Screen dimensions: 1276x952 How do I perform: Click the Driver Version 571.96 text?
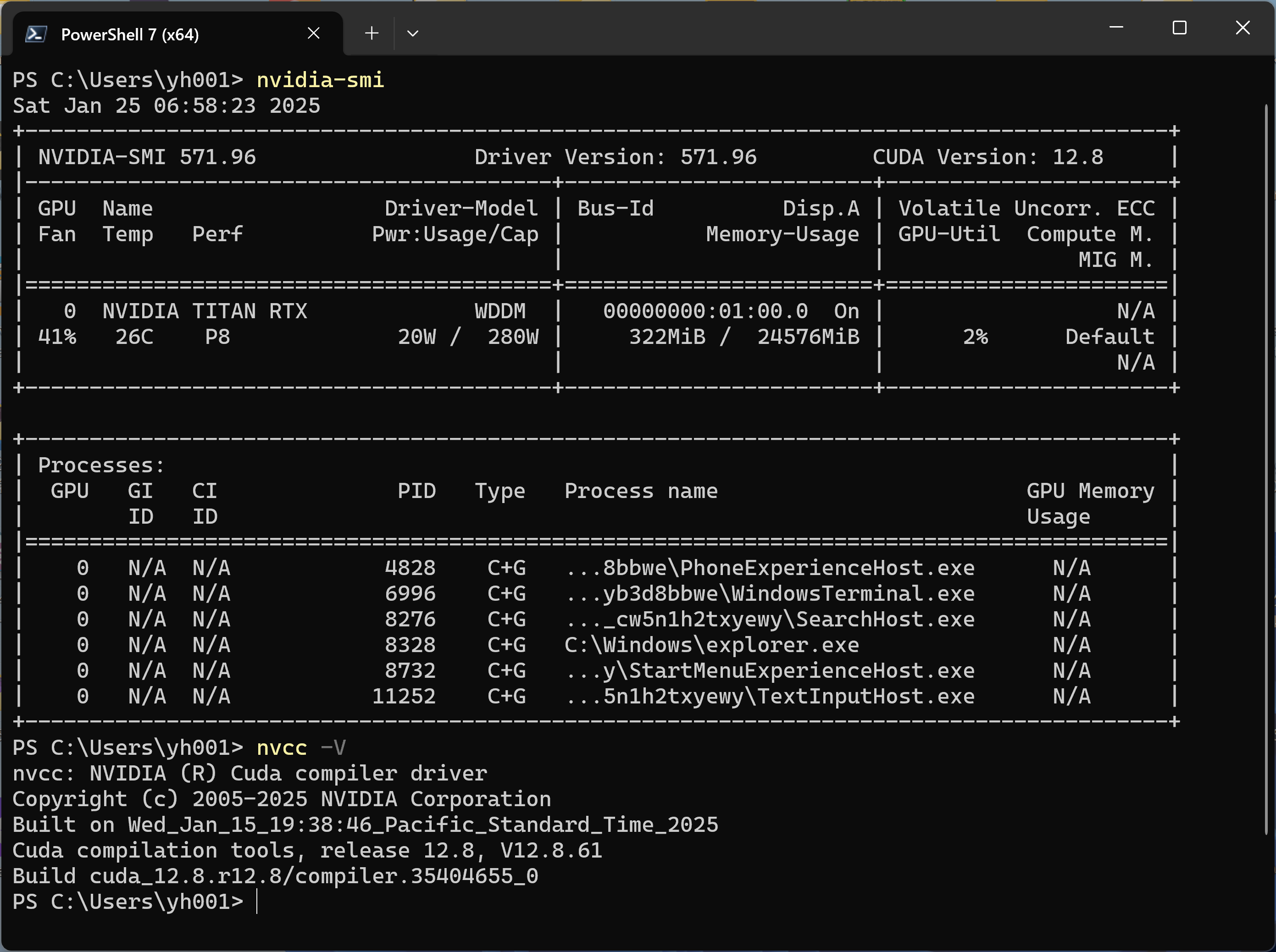click(615, 157)
